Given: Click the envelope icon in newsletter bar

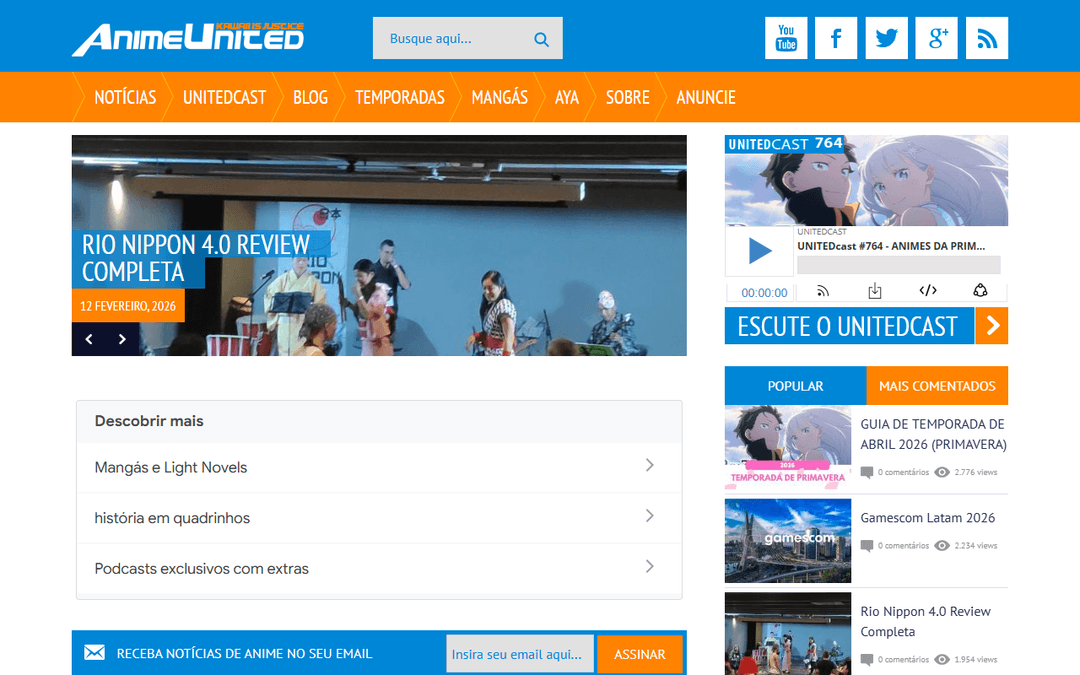Looking at the screenshot, I should pos(94,652).
